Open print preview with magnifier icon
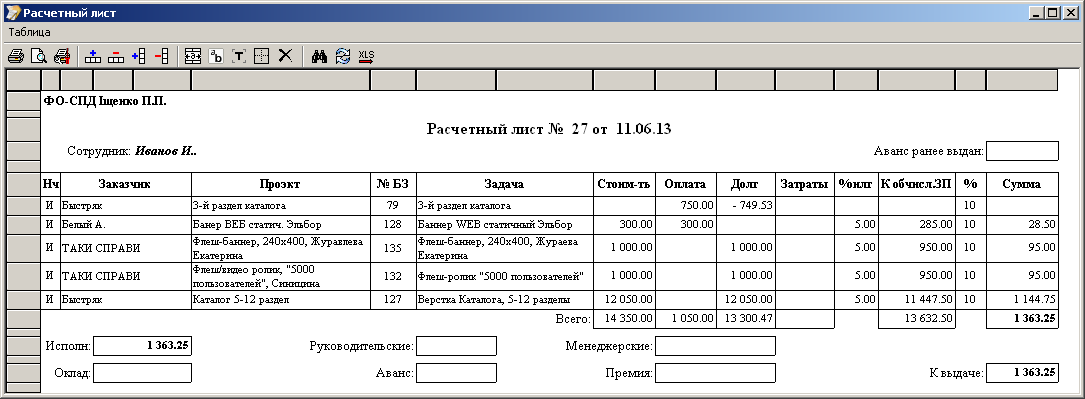The image size is (1085, 399). [x=39, y=56]
